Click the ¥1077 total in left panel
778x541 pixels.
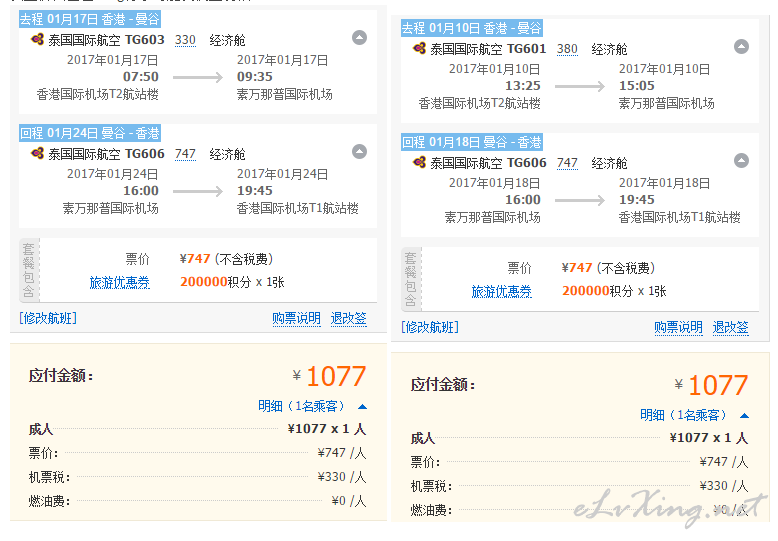click(x=330, y=376)
